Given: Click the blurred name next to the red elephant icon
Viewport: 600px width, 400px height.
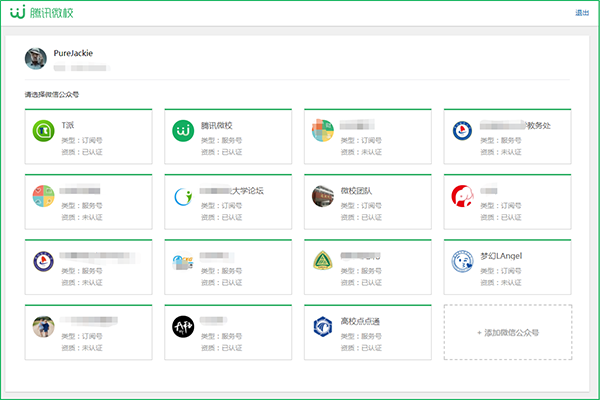Looking at the screenshot, I should [x=489, y=190].
